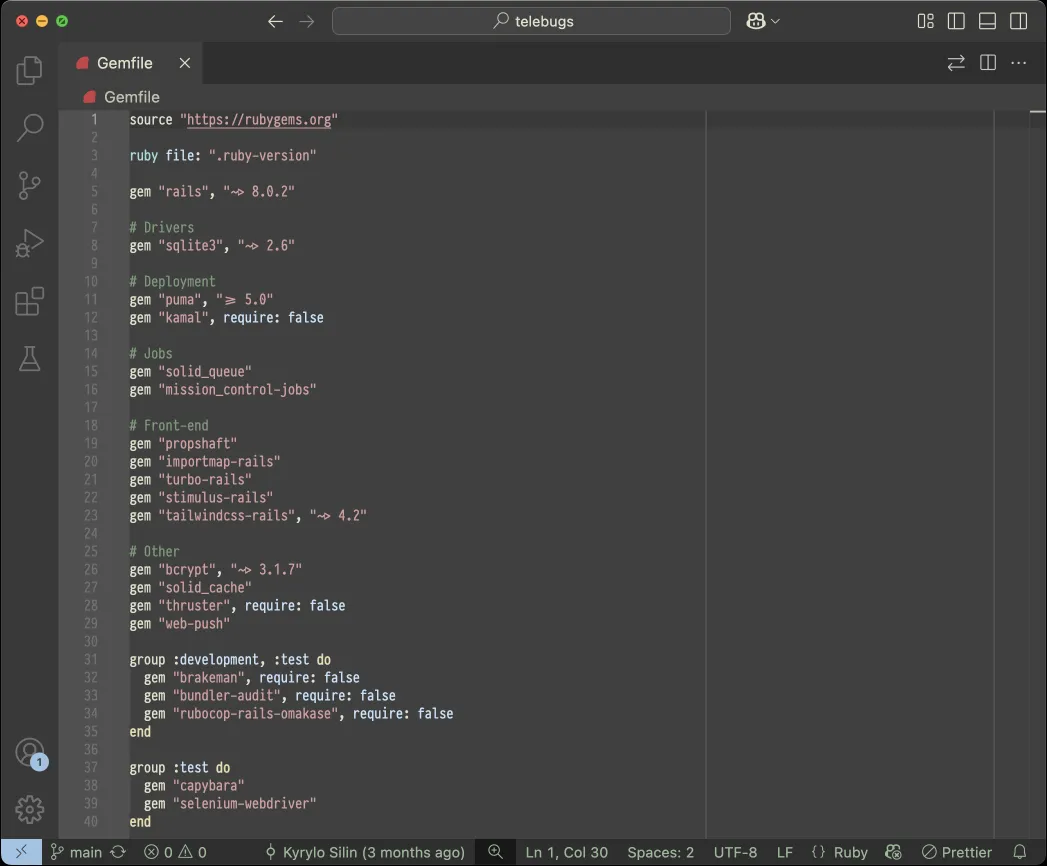Open Copilot status icon in status bar
Image resolution: width=1047 pixels, height=866 pixels.
(893, 852)
